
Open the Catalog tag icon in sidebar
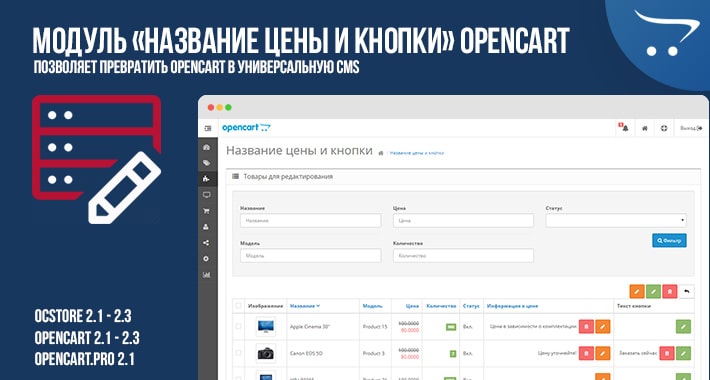click(206, 163)
